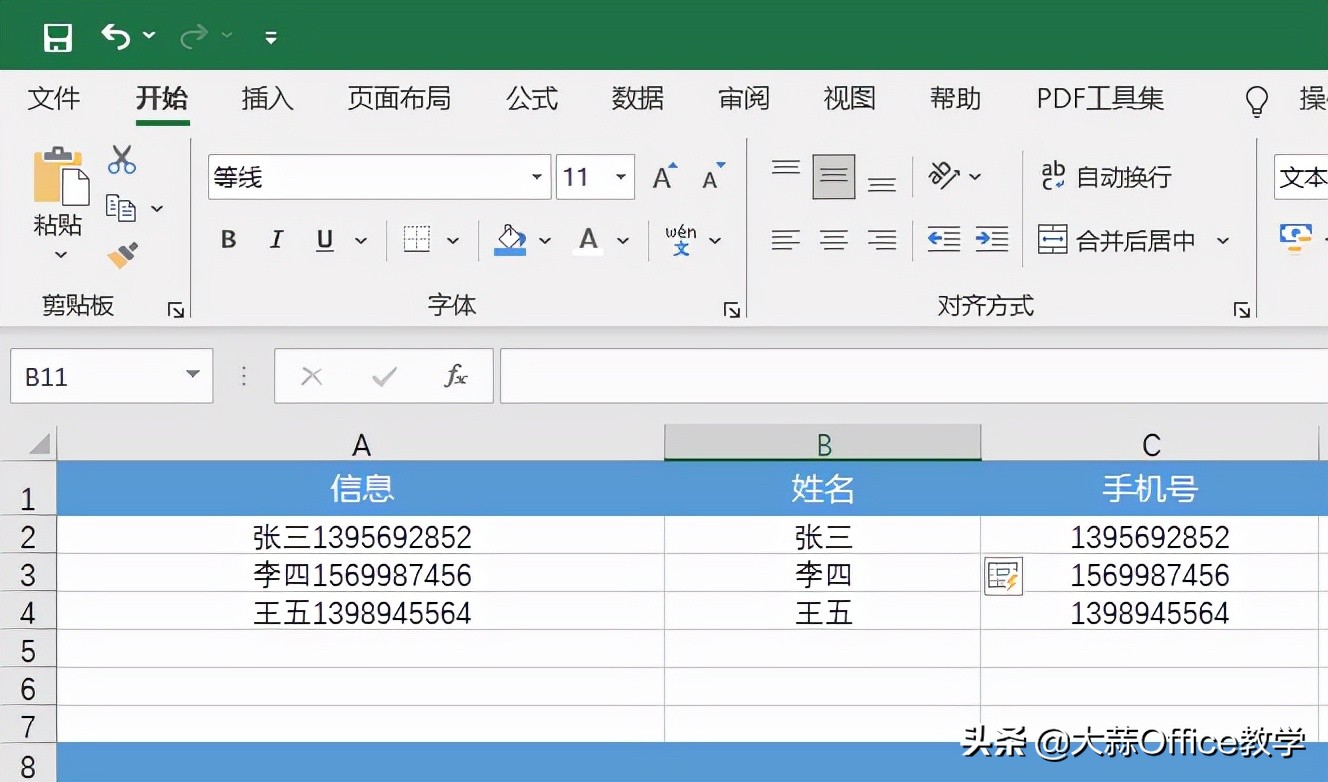This screenshot has height=782, width=1328.
Task: Apply italic formatting
Action: [276, 240]
